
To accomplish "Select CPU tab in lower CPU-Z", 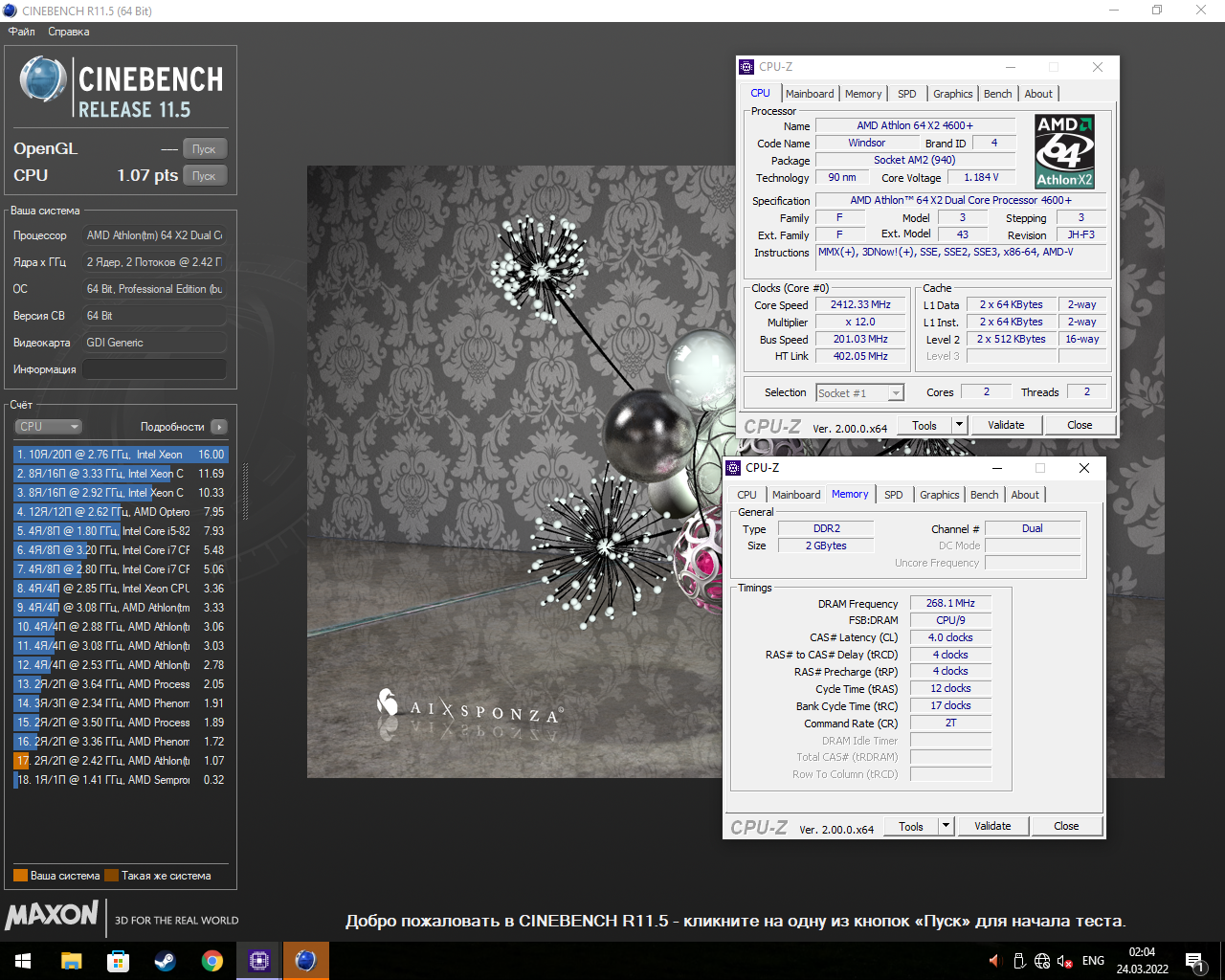I will click(x=746, y=495).
